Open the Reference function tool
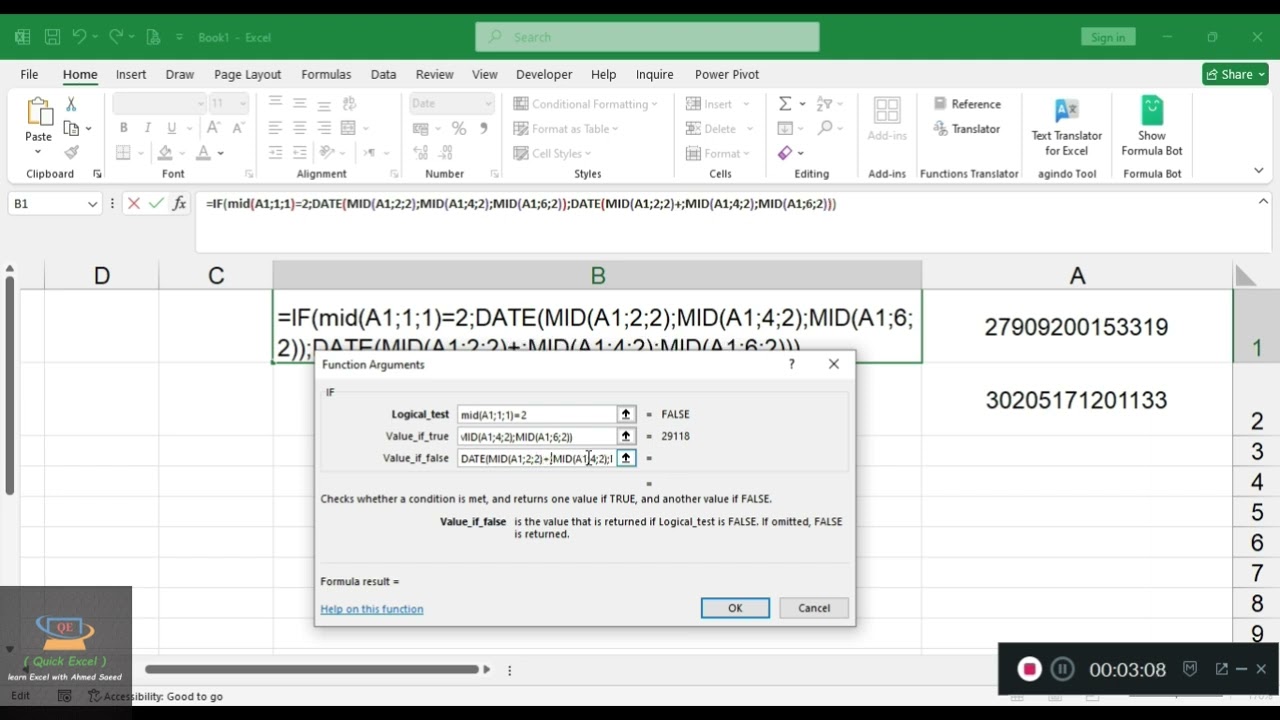Image resolution: width=1280 pixels, height=720 pixels. coord(967,104)
